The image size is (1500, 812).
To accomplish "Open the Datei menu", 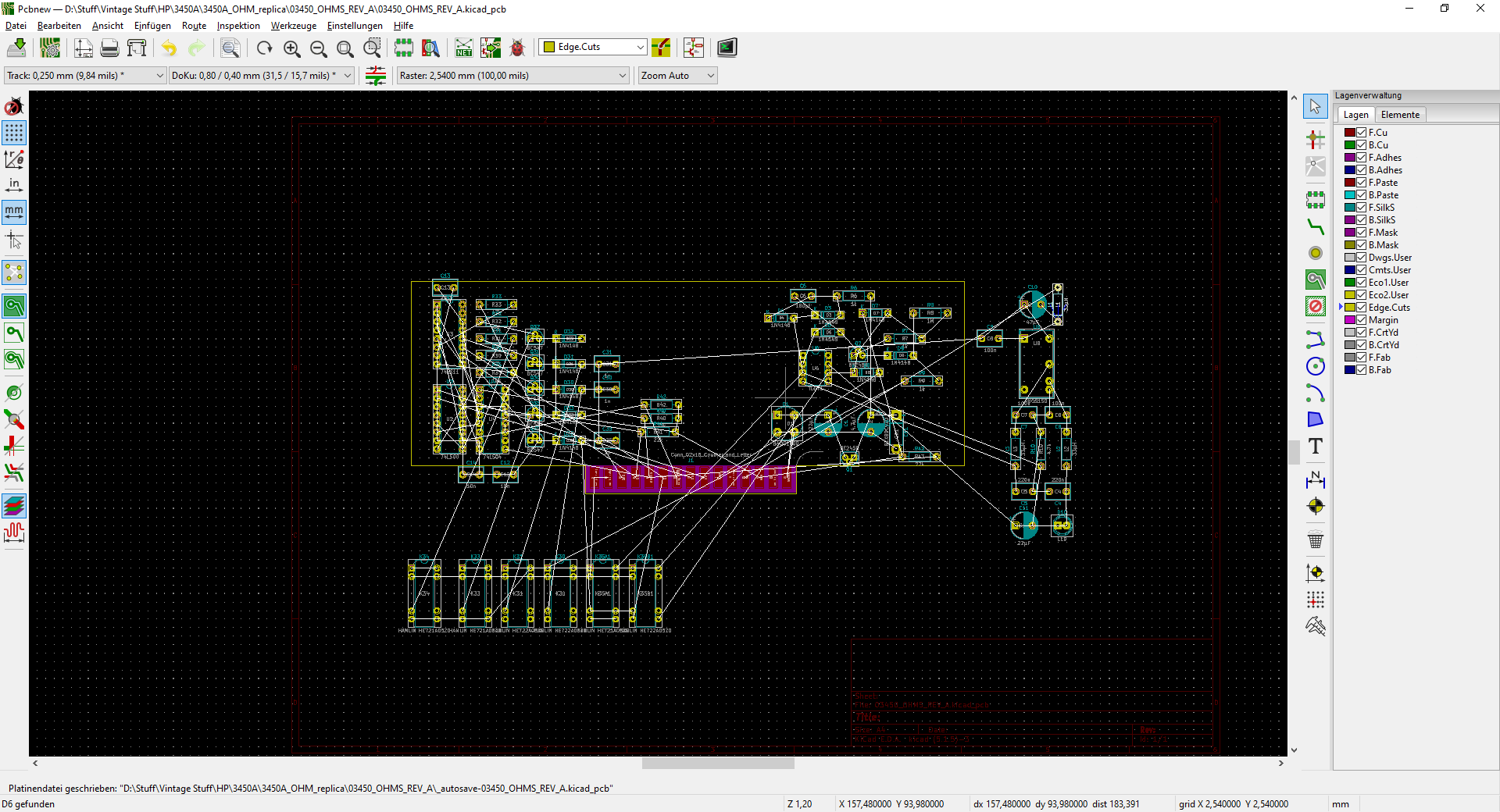I will [16, 26].
